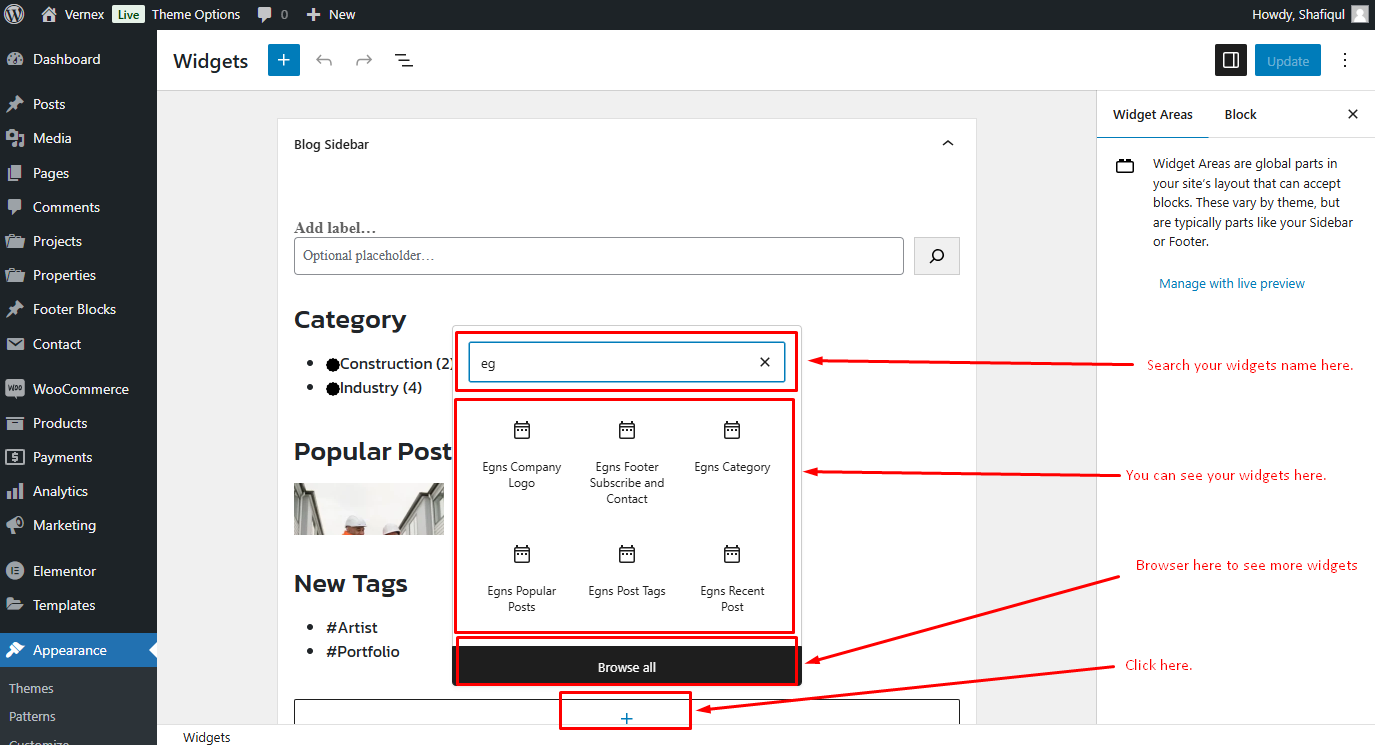Image resolution: width=1375 pixels, height=745 pixels.
Task: Click the Update button
Action: coord(1288,60)
